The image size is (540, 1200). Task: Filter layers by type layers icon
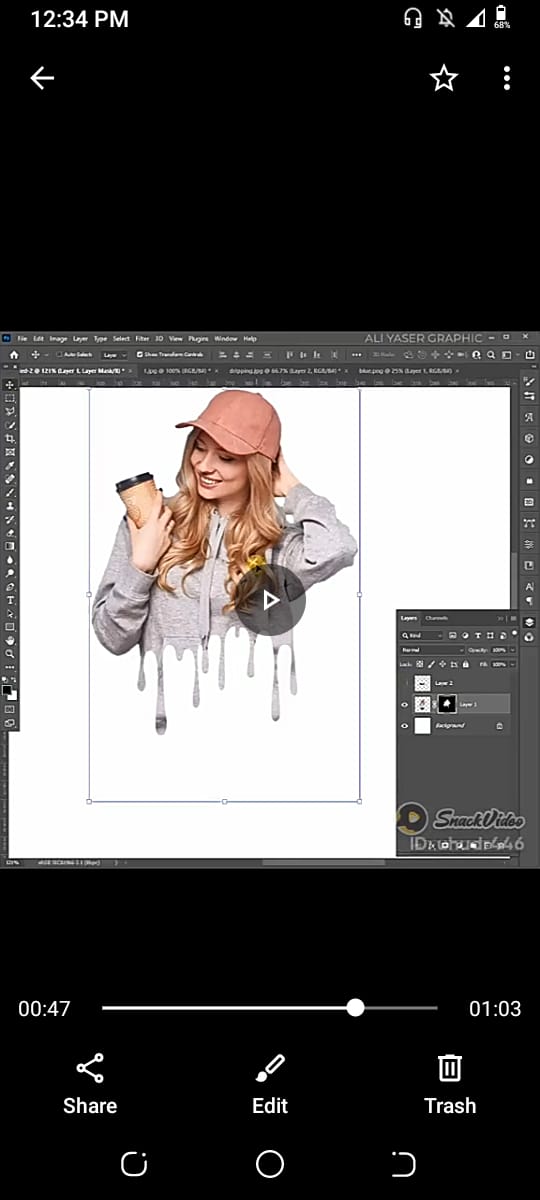tap(478, 636)
